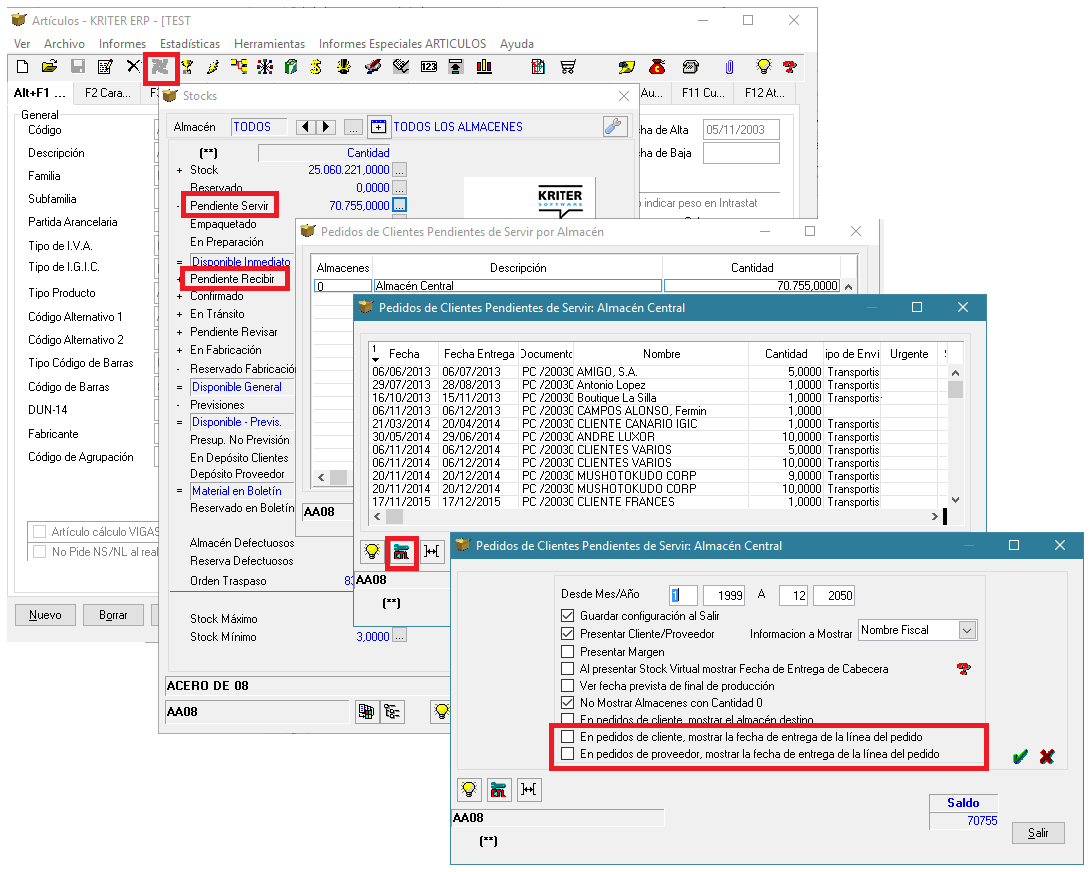Open configuration icon below the orders list grid
Screen dimensions: 1090x872
401,552
